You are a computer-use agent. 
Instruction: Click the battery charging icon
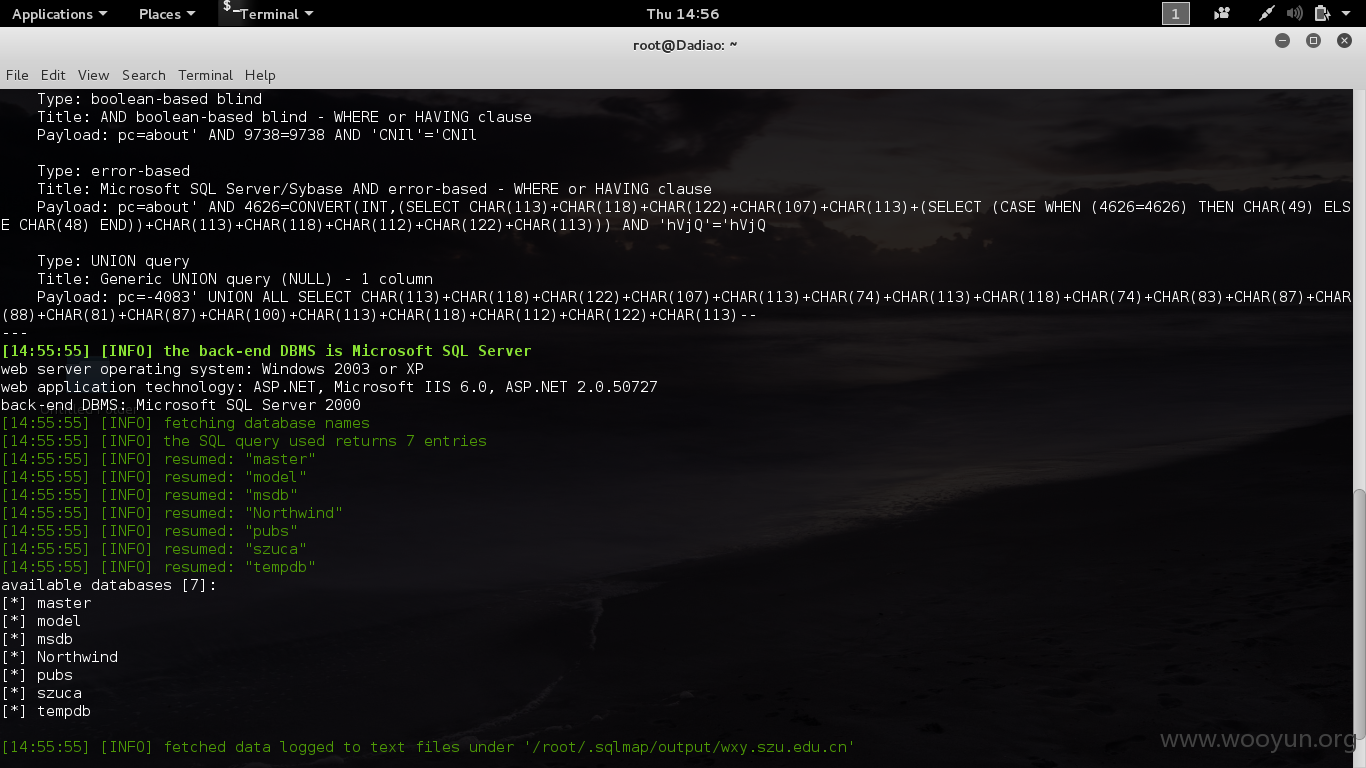point(1322,14)
